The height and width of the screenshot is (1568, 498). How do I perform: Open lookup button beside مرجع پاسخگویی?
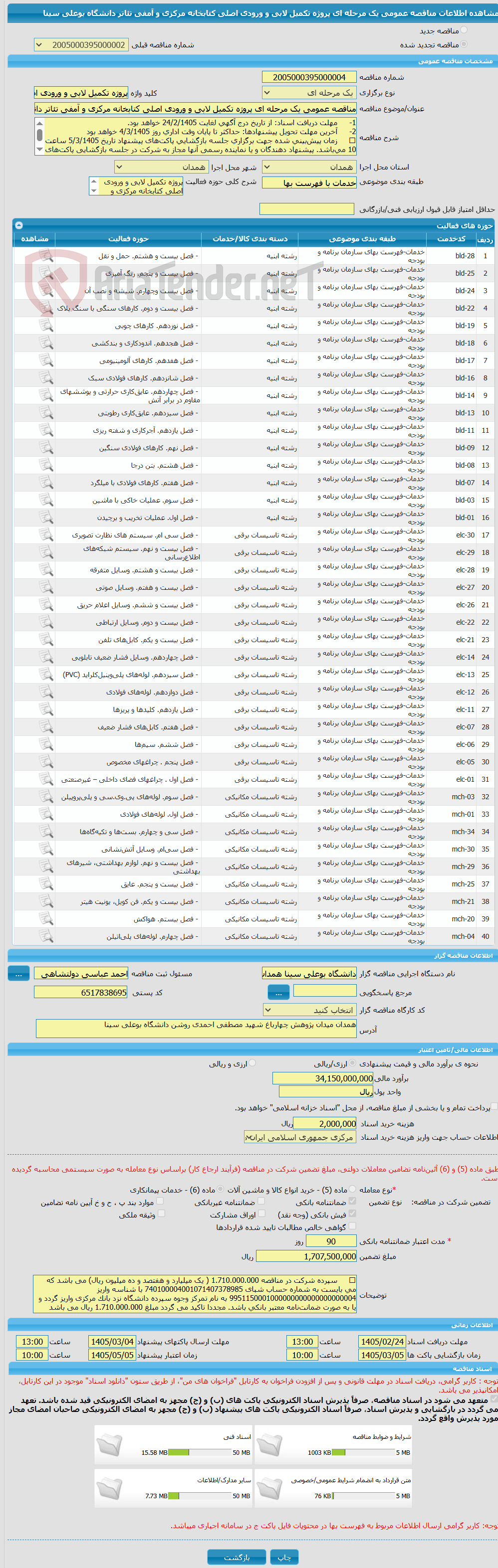point(278,992)
